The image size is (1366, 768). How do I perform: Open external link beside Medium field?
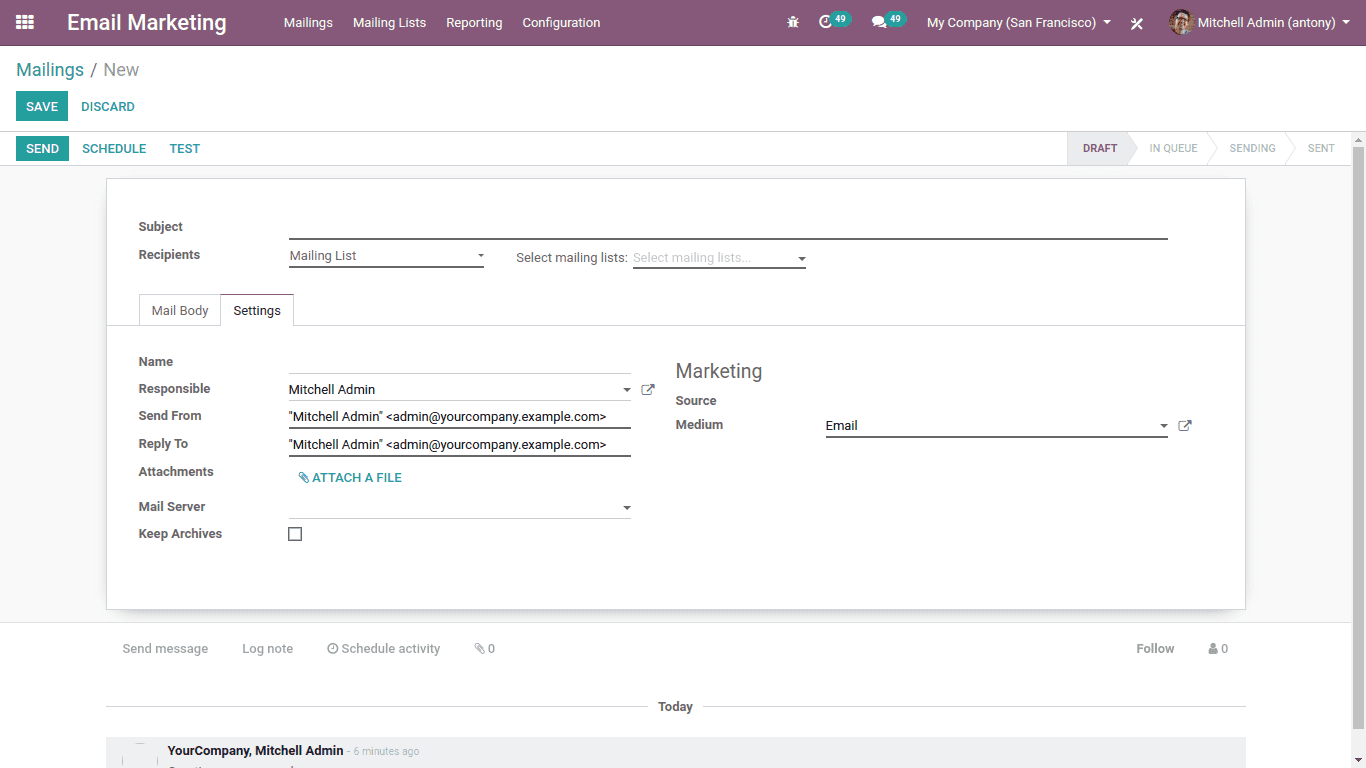tap(1185, 426)
